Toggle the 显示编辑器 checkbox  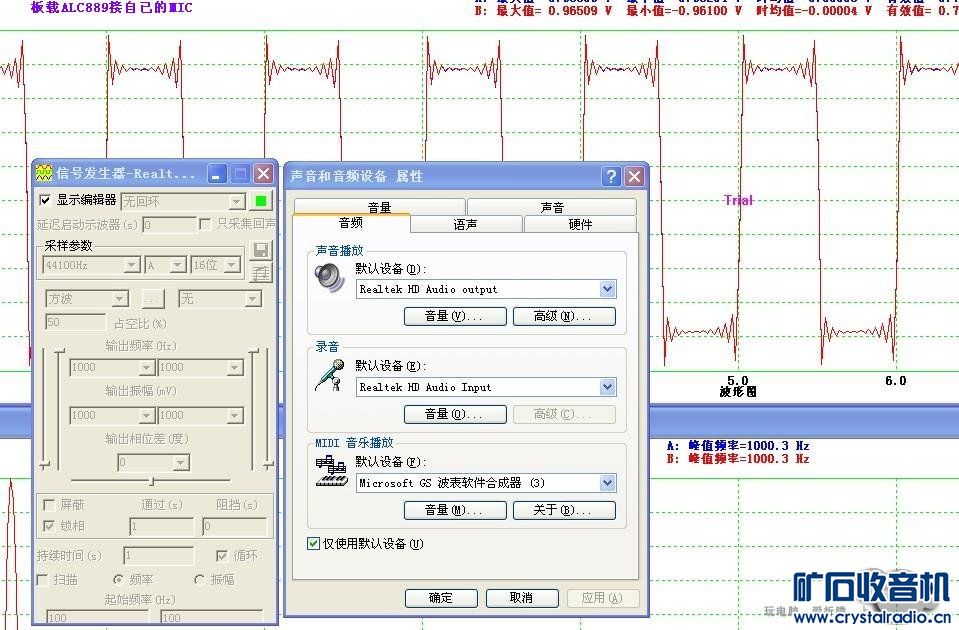45,200
